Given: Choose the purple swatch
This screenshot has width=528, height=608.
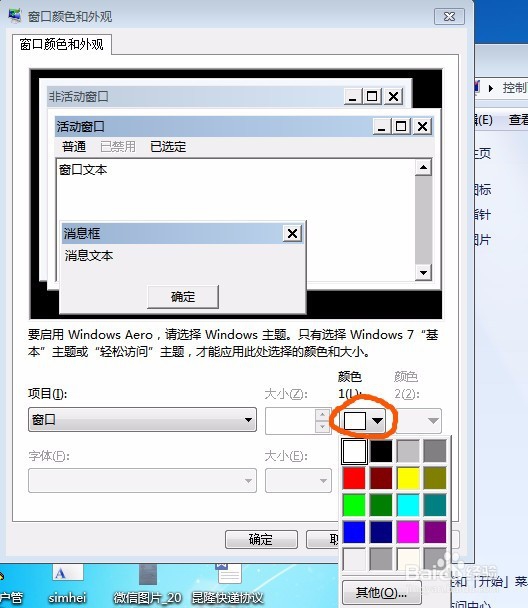Looking at the screenshot, I should [x=435, y=532].
